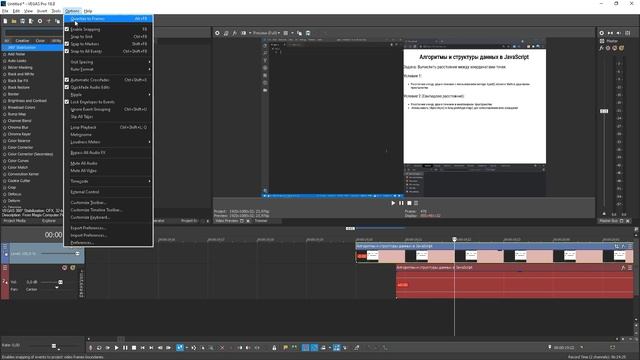Screen dimensions: 640x360
Task: Uncheck Enable Snapping in the Options menu
Action: (x=108, y=29)
